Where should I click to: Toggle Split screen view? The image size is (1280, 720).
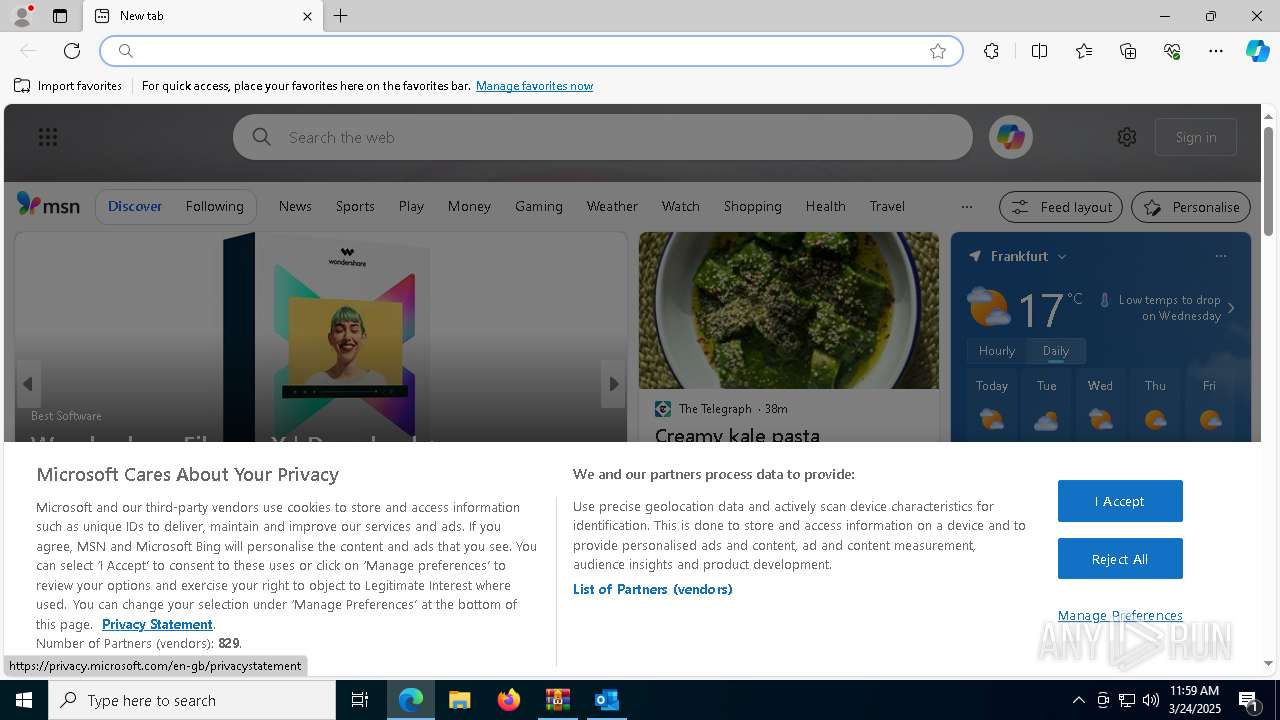(1039, 51)
